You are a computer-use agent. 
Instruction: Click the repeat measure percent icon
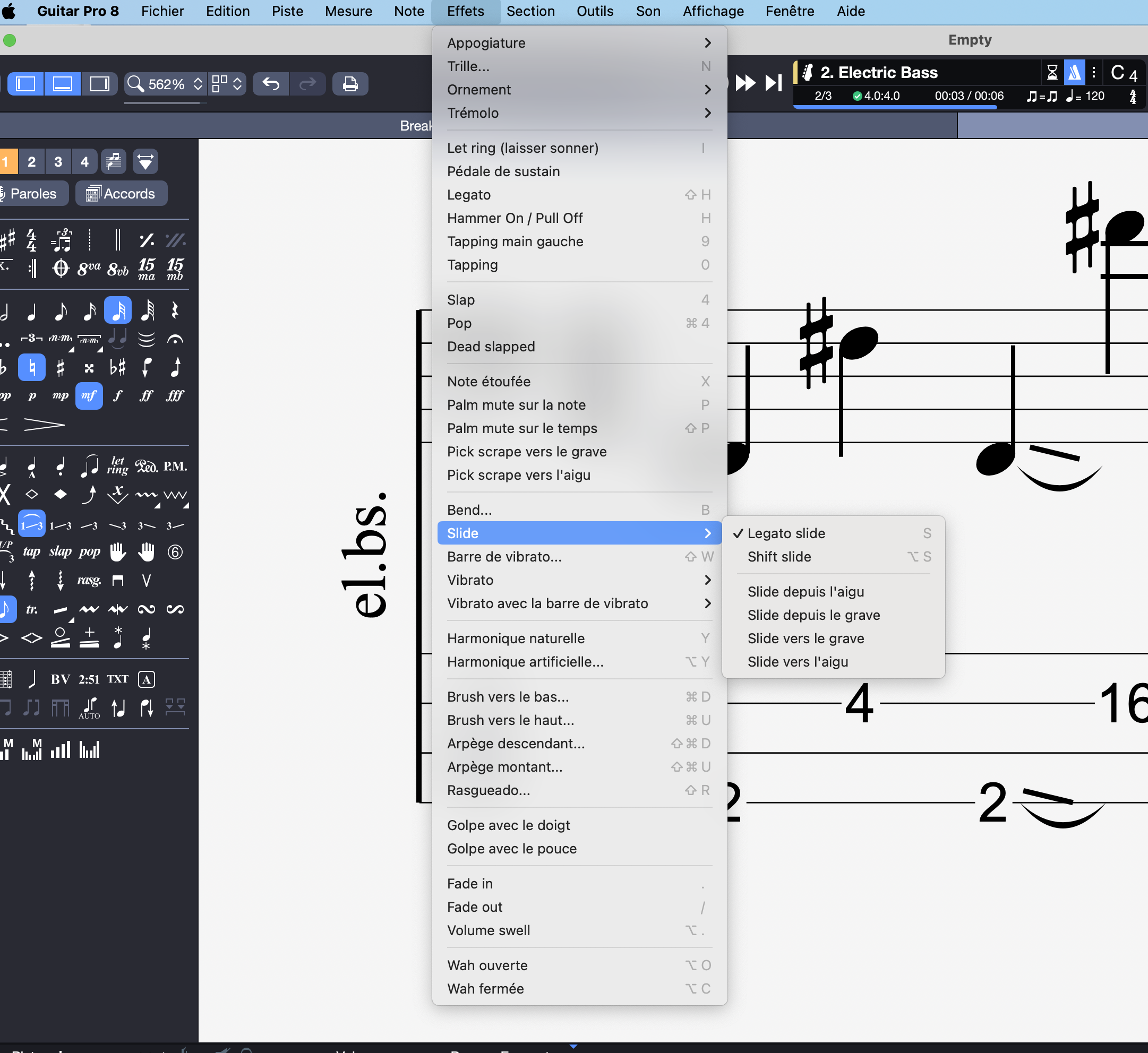pyautogui.click(x=147, y=240)
